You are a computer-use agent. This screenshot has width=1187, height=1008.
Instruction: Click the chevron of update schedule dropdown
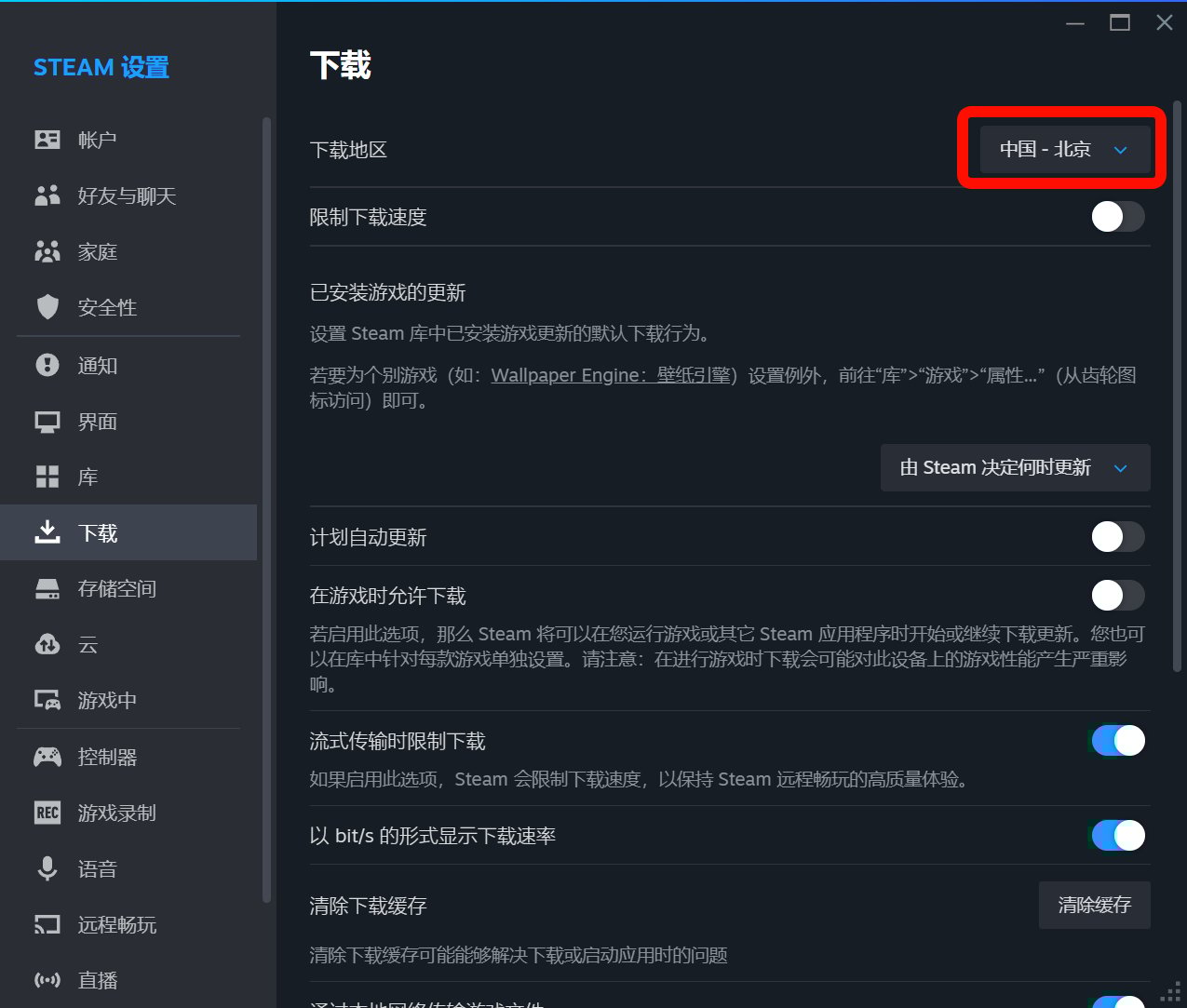click(1121, 468)
